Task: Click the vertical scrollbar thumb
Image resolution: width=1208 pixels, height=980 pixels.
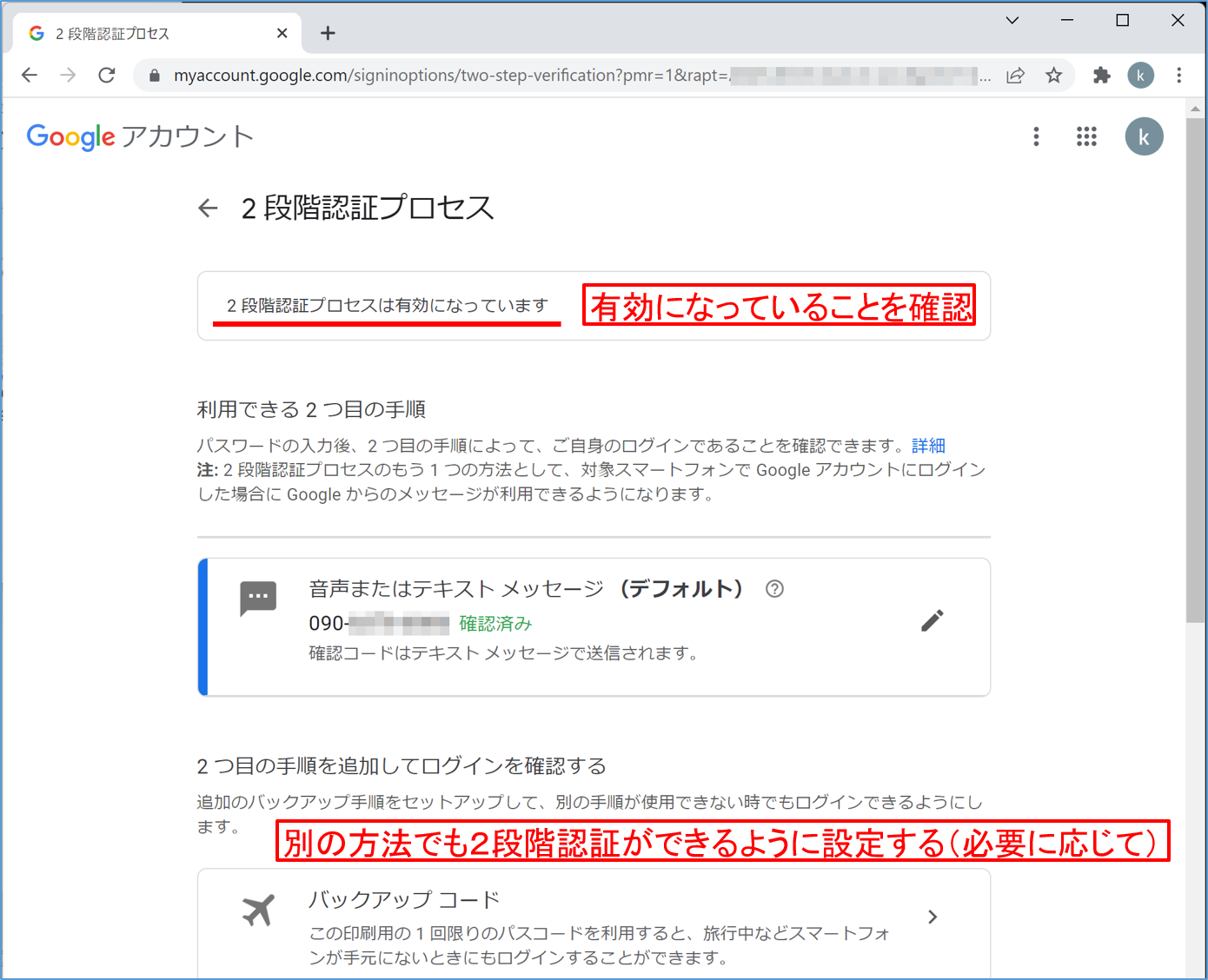Action: tap(1195, 370)
